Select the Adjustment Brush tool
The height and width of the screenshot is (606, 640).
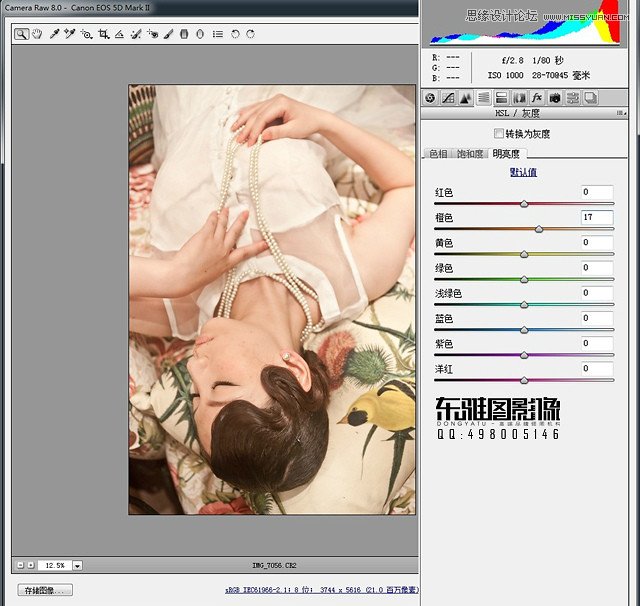[168, 34]
